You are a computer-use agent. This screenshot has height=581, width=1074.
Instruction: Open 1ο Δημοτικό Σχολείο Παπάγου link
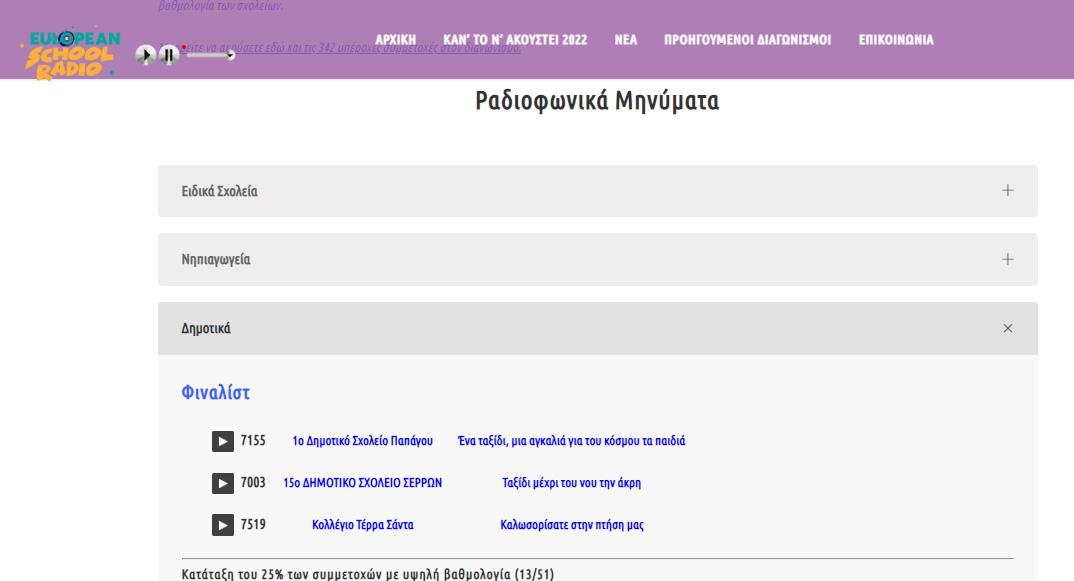point(362,441)
